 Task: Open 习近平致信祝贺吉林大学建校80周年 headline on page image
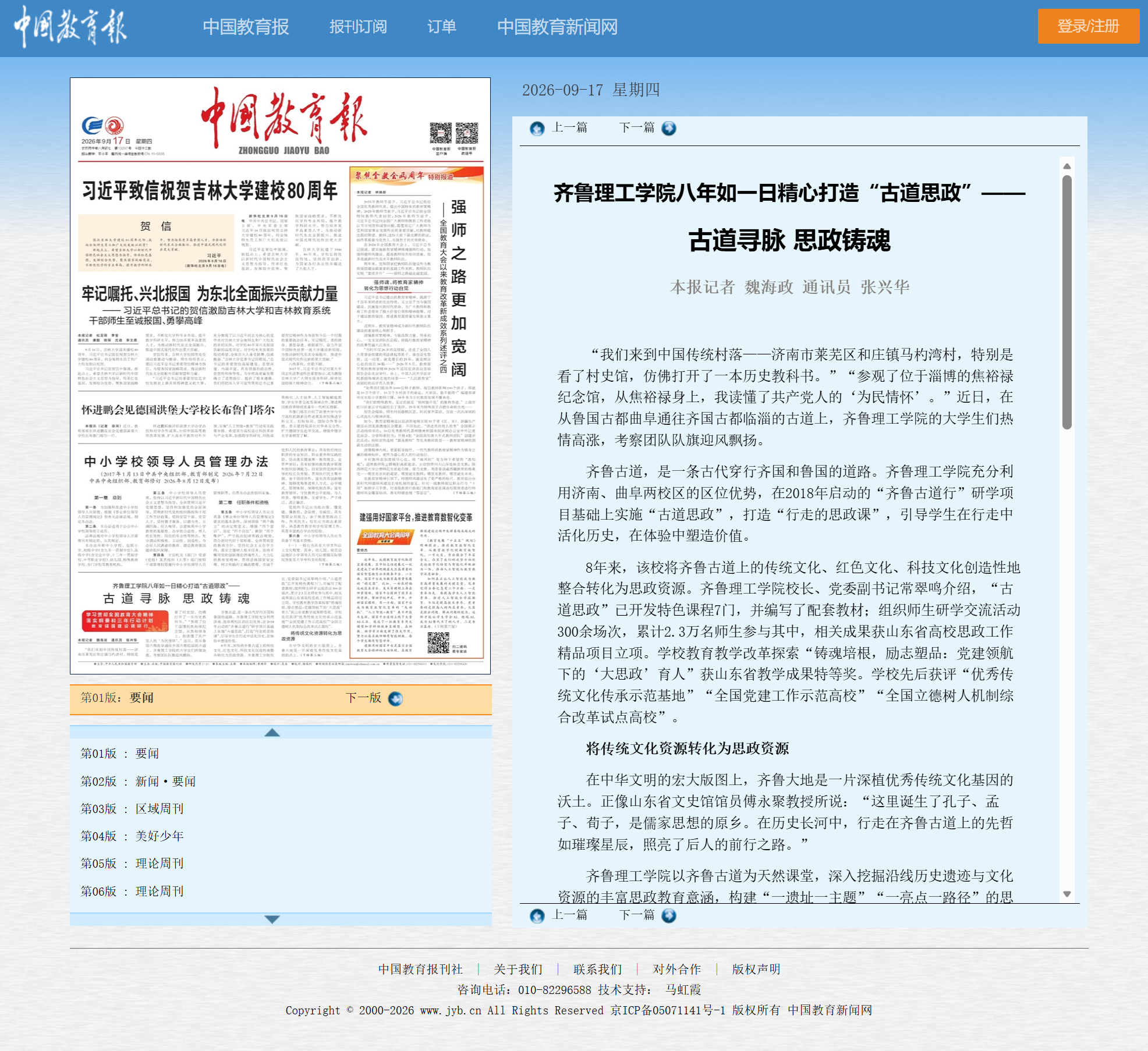(x=210, y=190)
